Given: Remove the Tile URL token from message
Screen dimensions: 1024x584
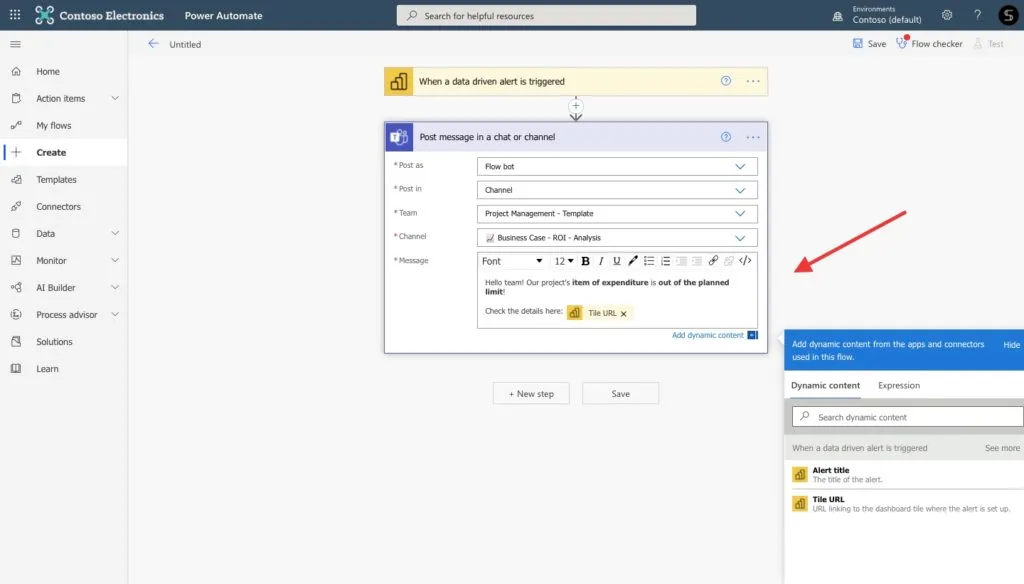Looking at the screenshot, I should (x=624, y=314).
